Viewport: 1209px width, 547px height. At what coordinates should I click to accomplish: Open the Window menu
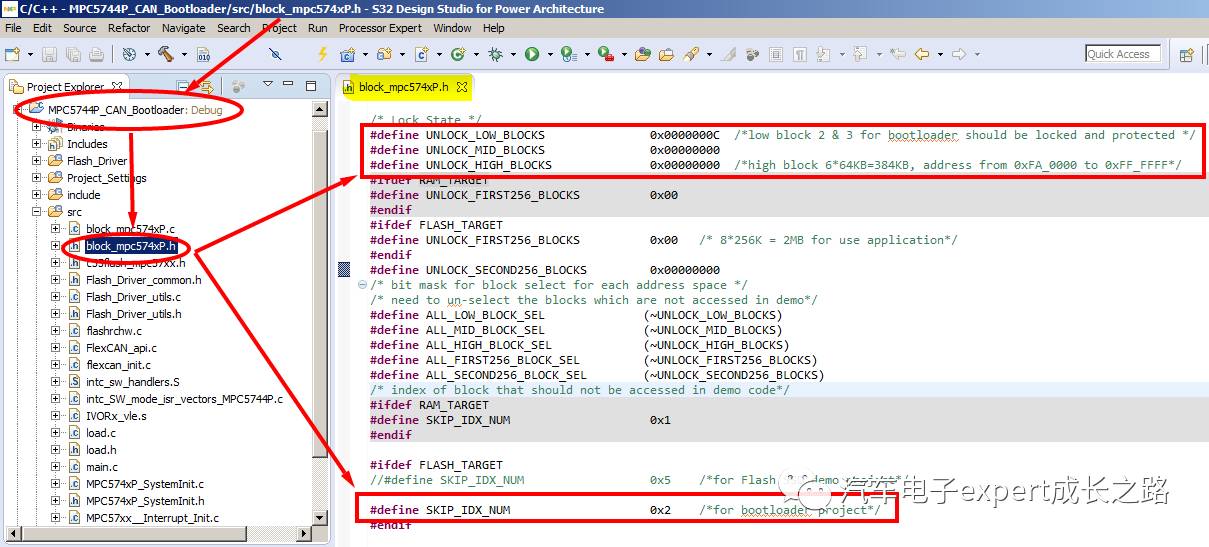pyautogui.click(x=452, y=28)
